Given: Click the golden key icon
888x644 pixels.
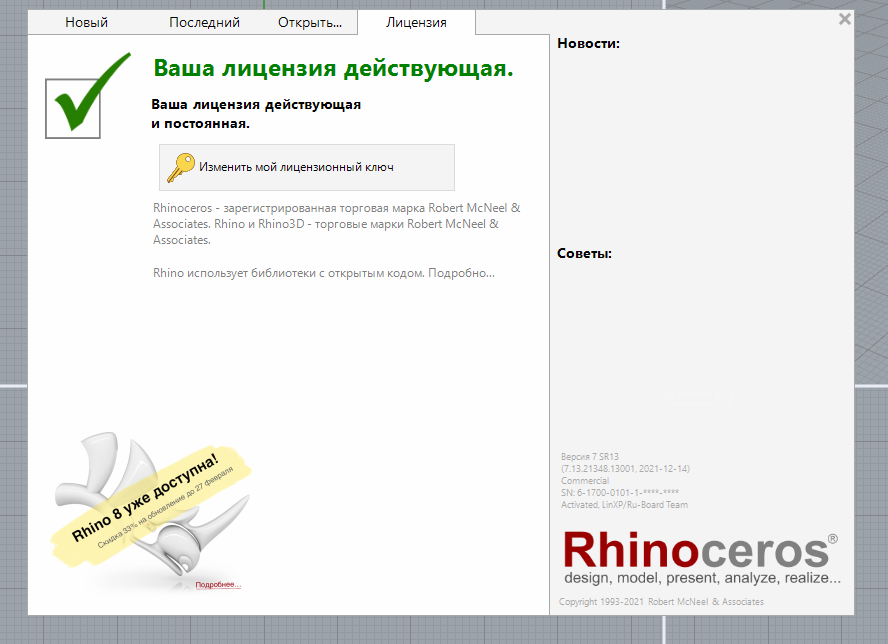Looking at the screenshot, I should 180,167.
